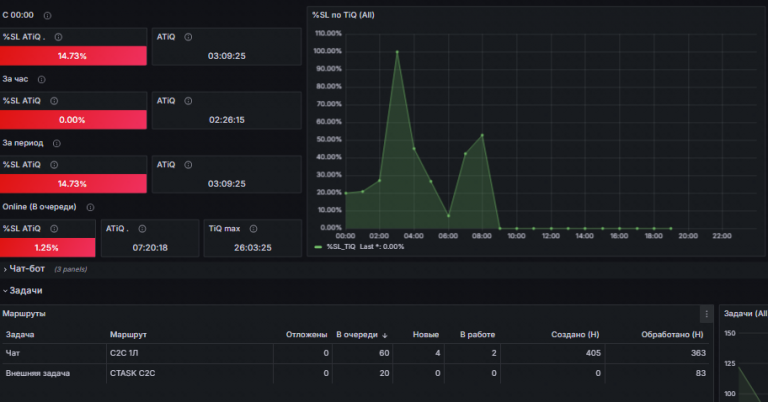Screen dimensions: 768x402
Task: Click info icon beside За период heading
Action: pyautogui.click(x=57, y=143)
